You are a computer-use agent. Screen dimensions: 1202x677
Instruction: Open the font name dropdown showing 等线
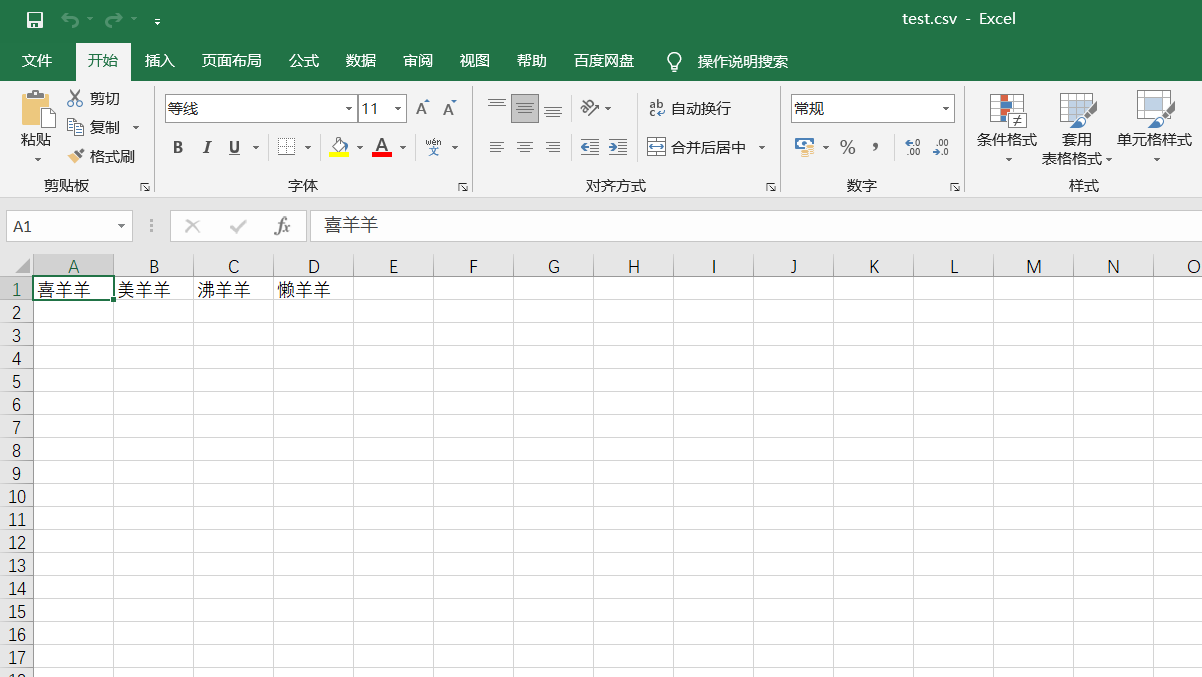[x=347, y=107]
